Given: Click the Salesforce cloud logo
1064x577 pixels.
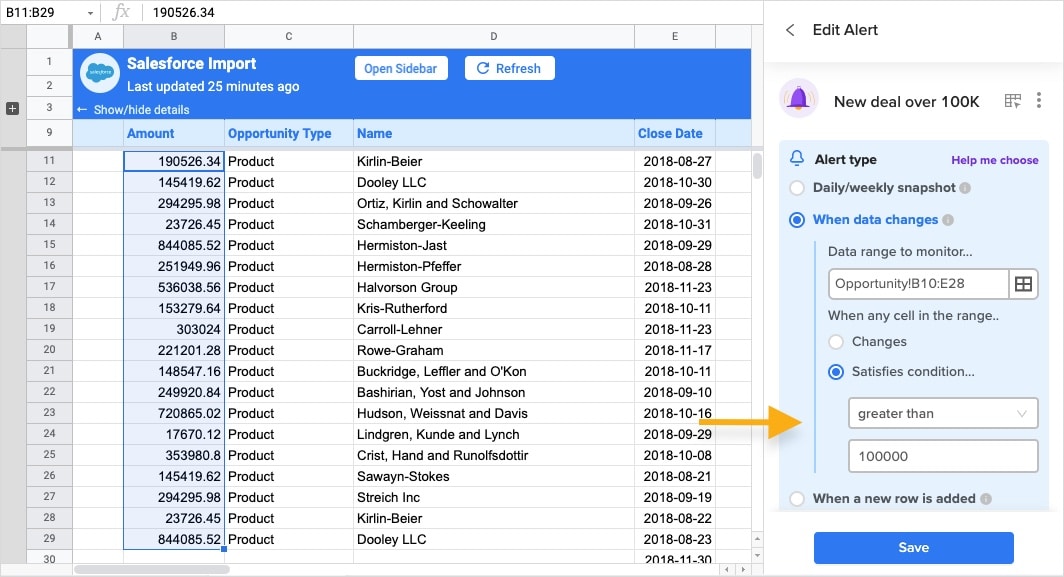Looking at the screenshot, I should click(x=99, y=73).
